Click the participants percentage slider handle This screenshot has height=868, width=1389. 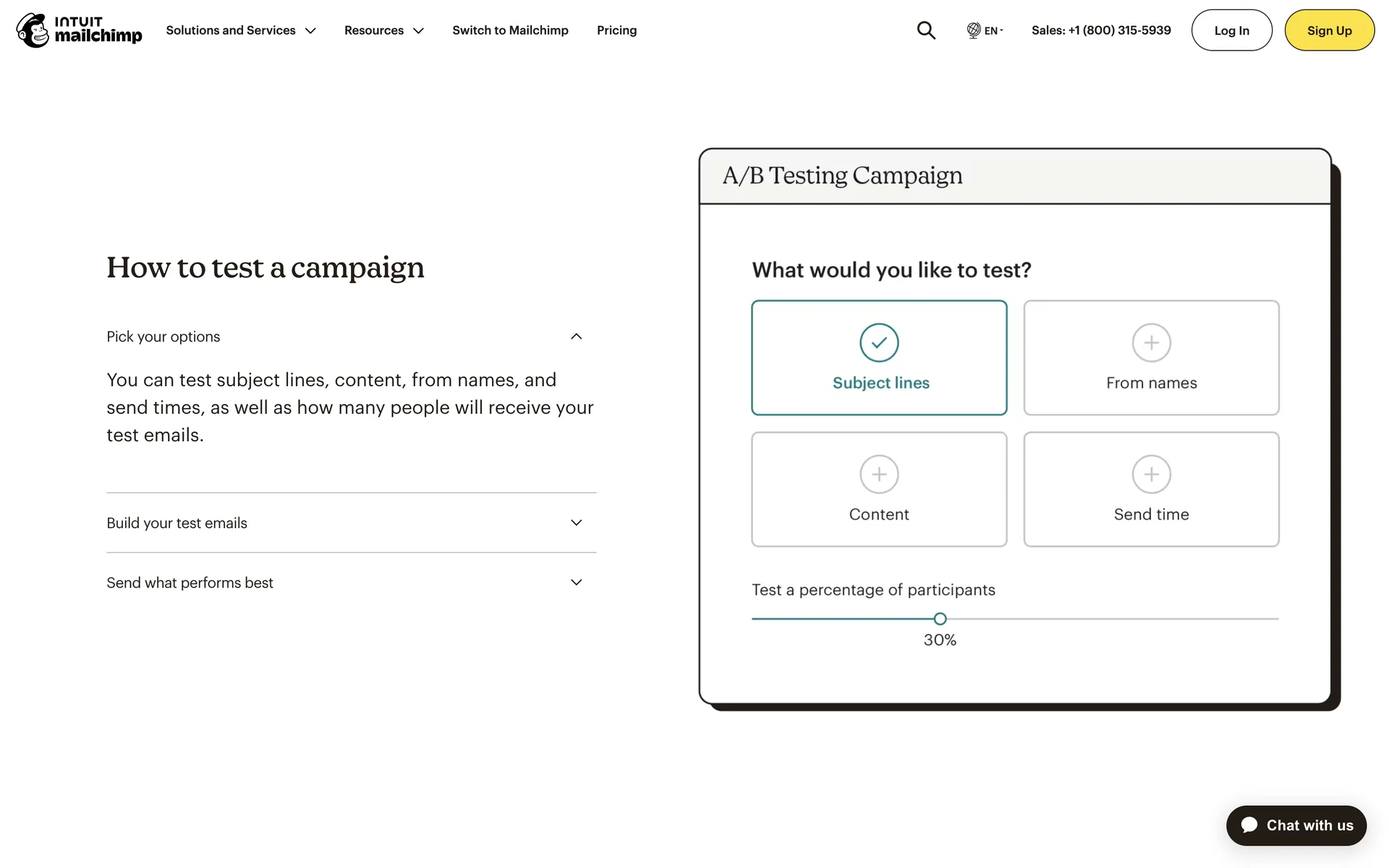coord(940,619)
